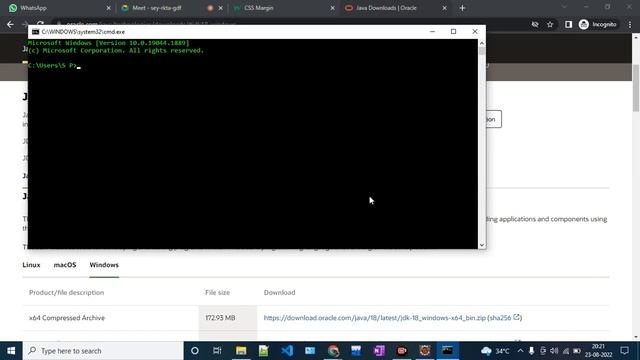640x360 pixels.
Task: Open the brown round app icon on taskbar
Action: pyautogui.click(x=425, y=351)
